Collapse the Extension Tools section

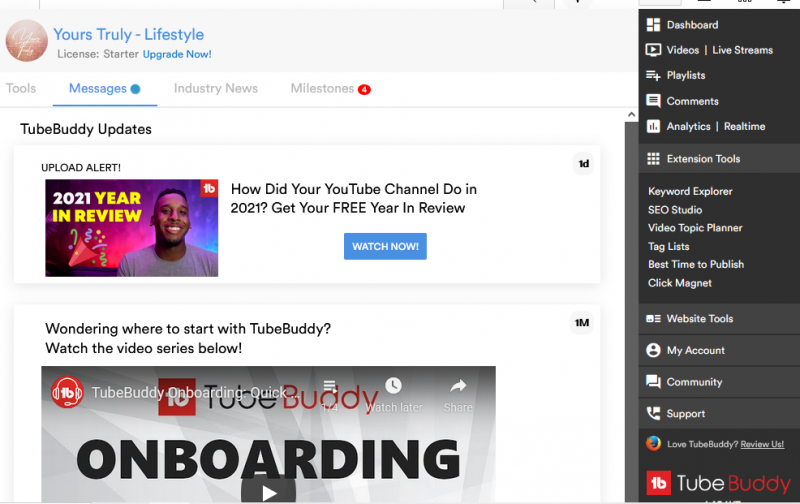703,159
